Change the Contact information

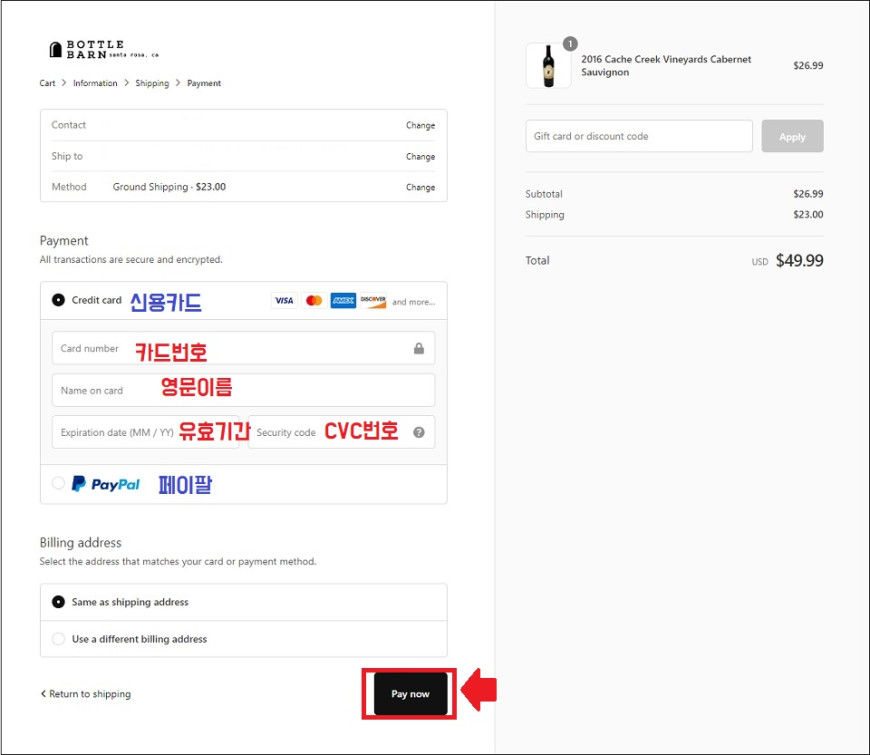point(420,125)
